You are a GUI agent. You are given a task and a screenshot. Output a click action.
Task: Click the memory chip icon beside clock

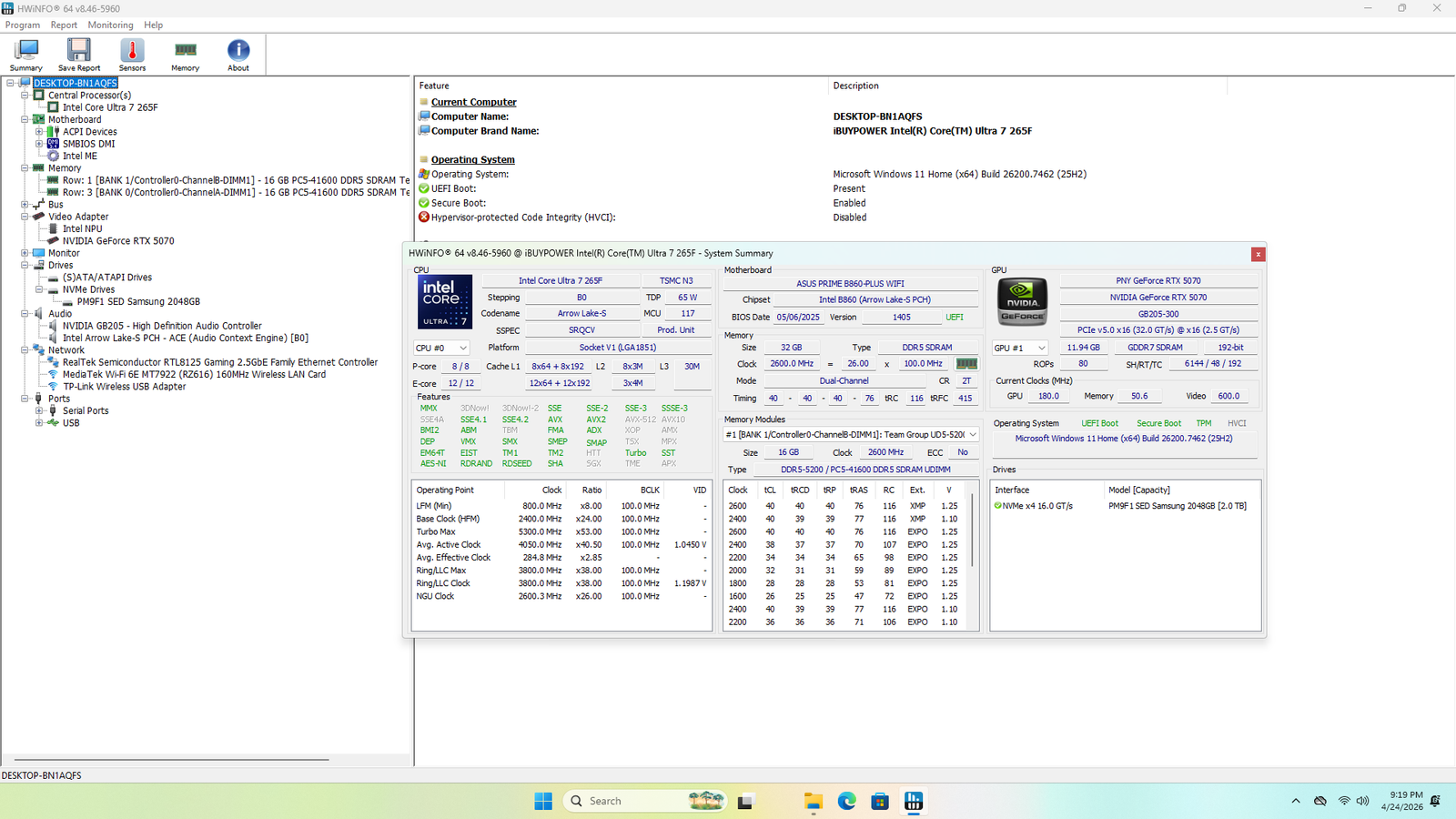(x=966, y=363)
